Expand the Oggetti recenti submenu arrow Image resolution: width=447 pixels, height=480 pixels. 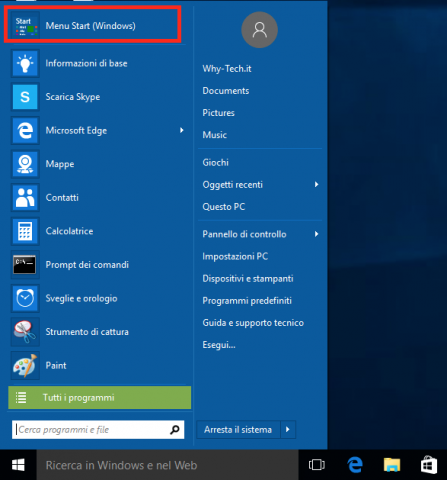(x=316, y=184)
